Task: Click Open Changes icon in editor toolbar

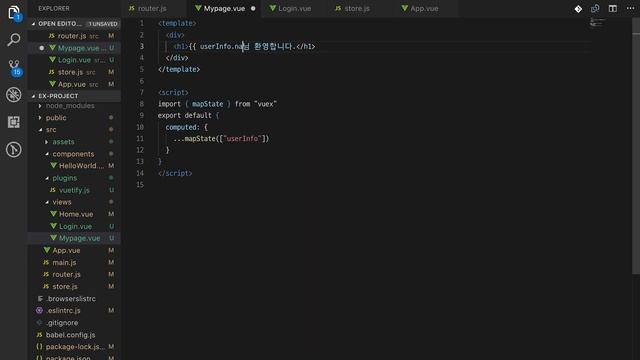Action: click(x=595, y=9)
